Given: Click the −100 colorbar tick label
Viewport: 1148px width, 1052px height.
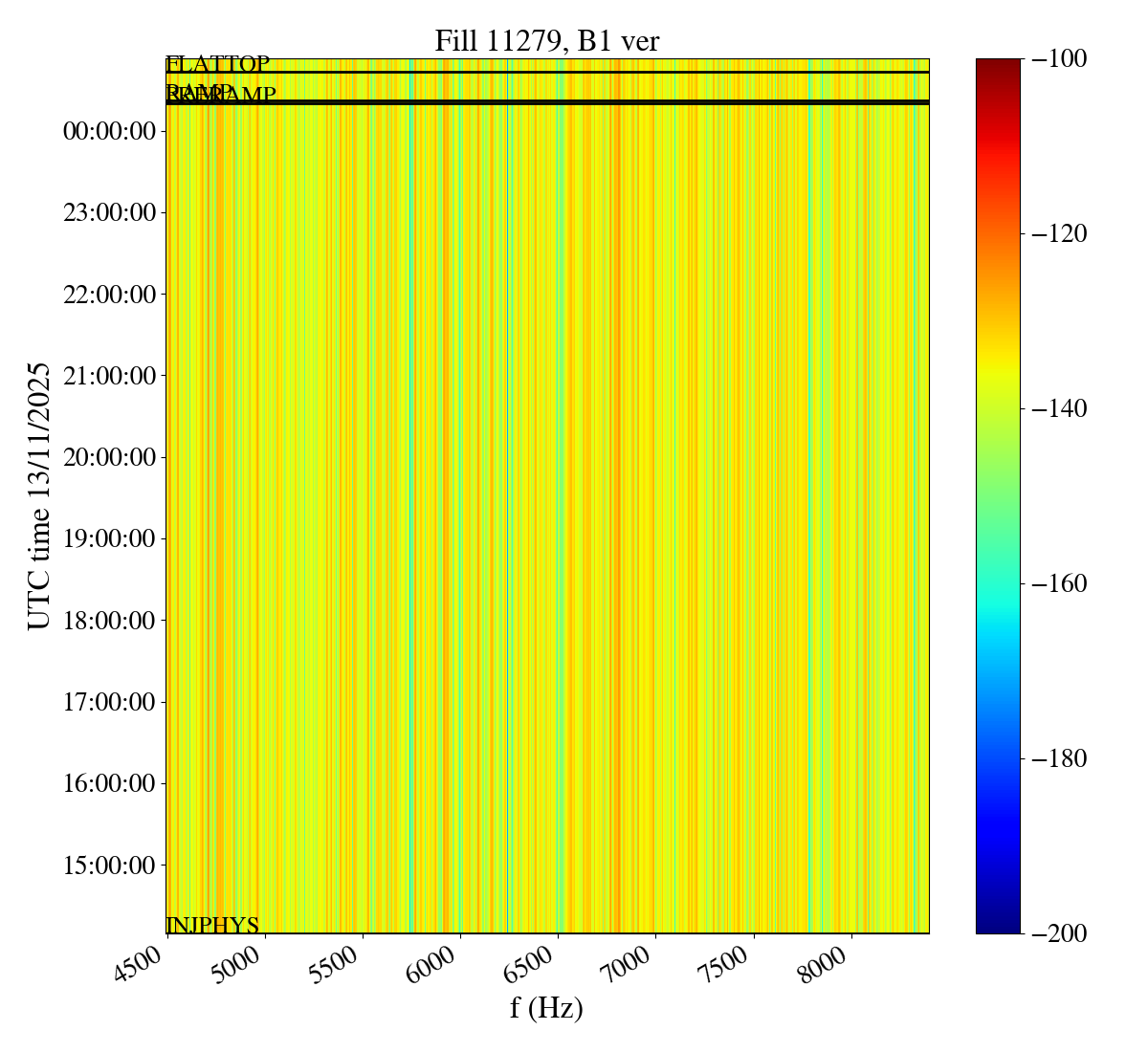Looking at the screenshot, I should pos(1058,59).
